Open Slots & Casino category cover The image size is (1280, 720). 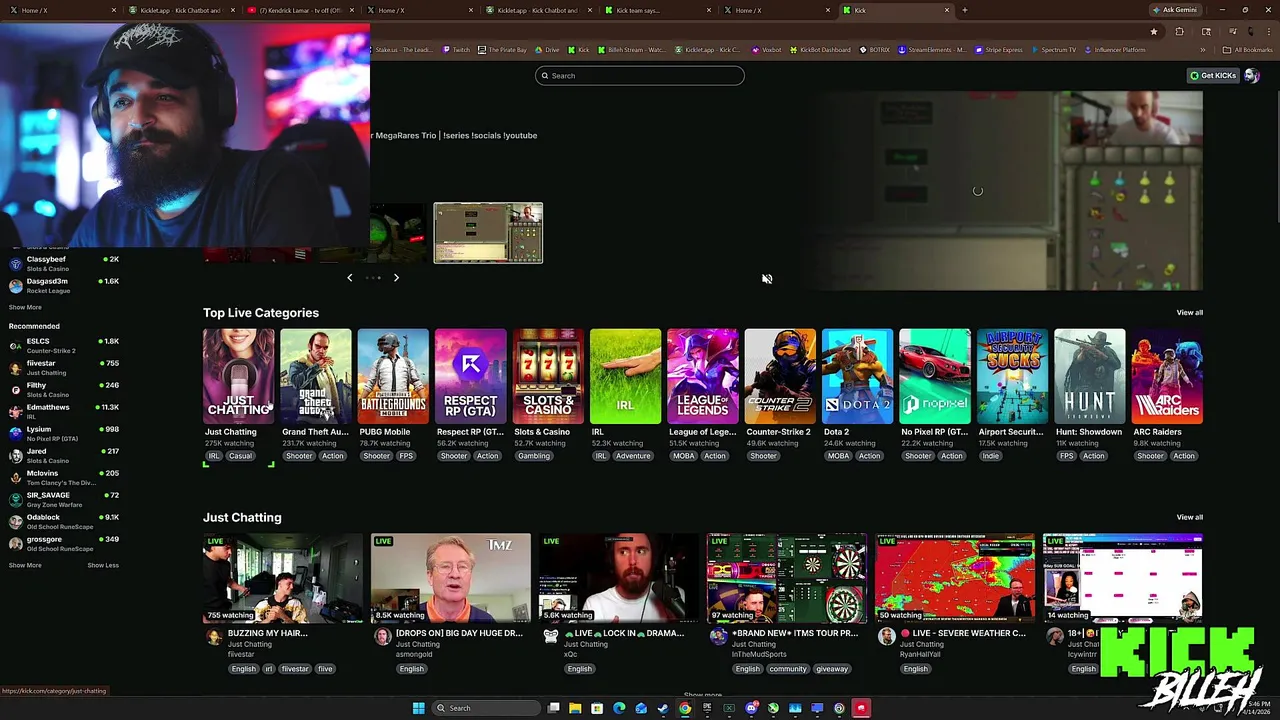click(548, 376)
